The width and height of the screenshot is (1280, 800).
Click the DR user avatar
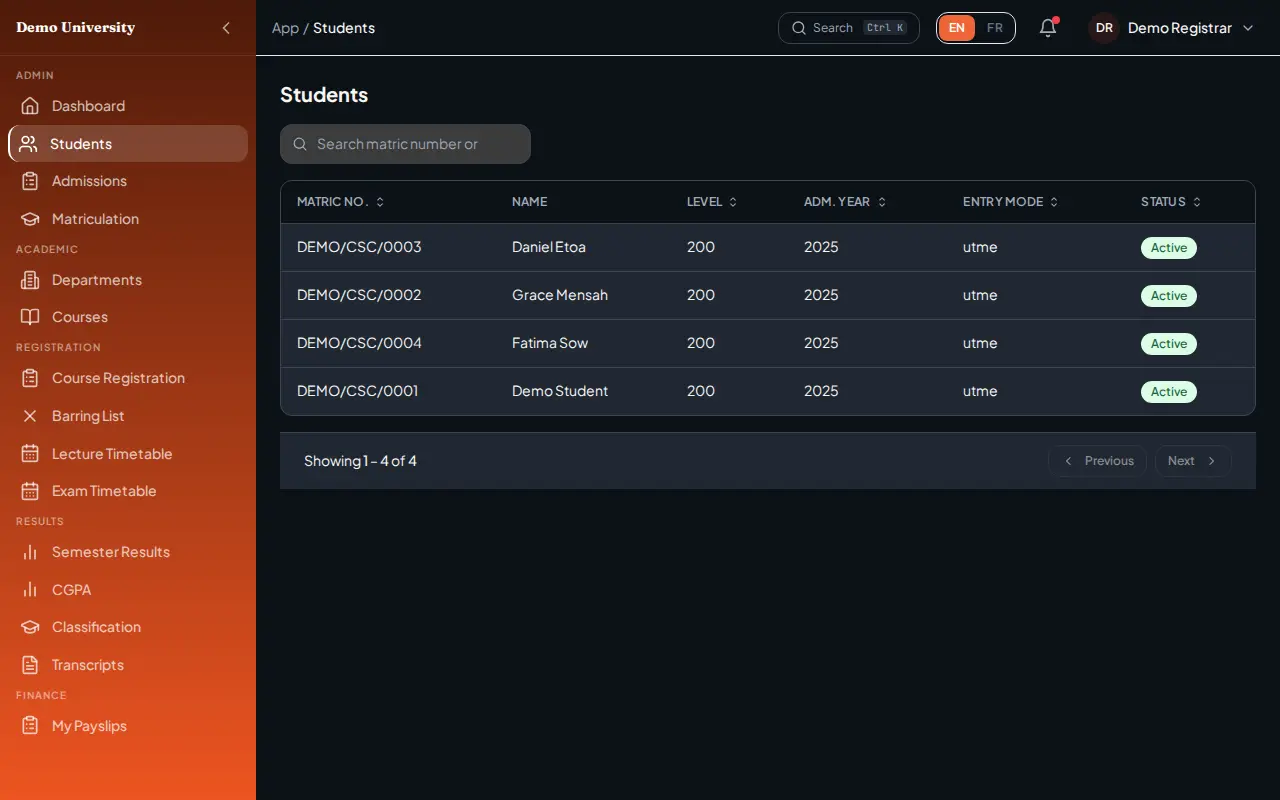click(1104, 28)
